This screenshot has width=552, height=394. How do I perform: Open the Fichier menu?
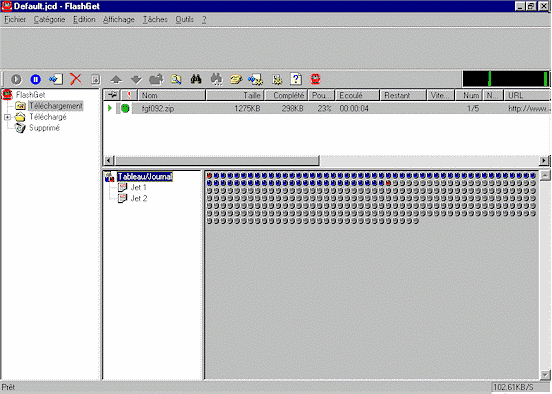15,19
